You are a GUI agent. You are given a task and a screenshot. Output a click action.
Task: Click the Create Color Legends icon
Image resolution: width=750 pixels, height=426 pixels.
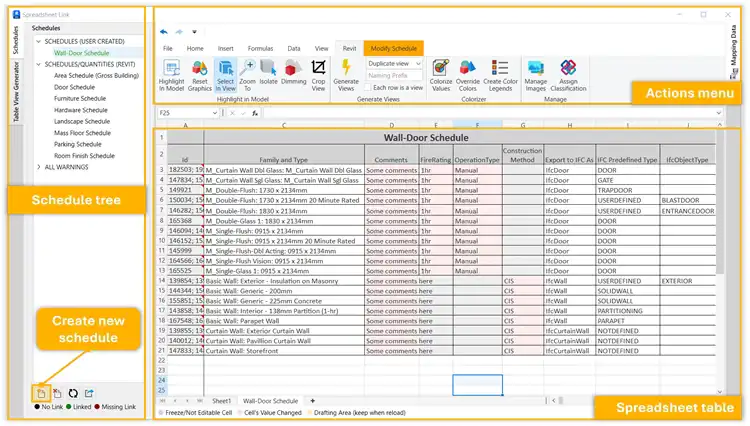(500, 68)
